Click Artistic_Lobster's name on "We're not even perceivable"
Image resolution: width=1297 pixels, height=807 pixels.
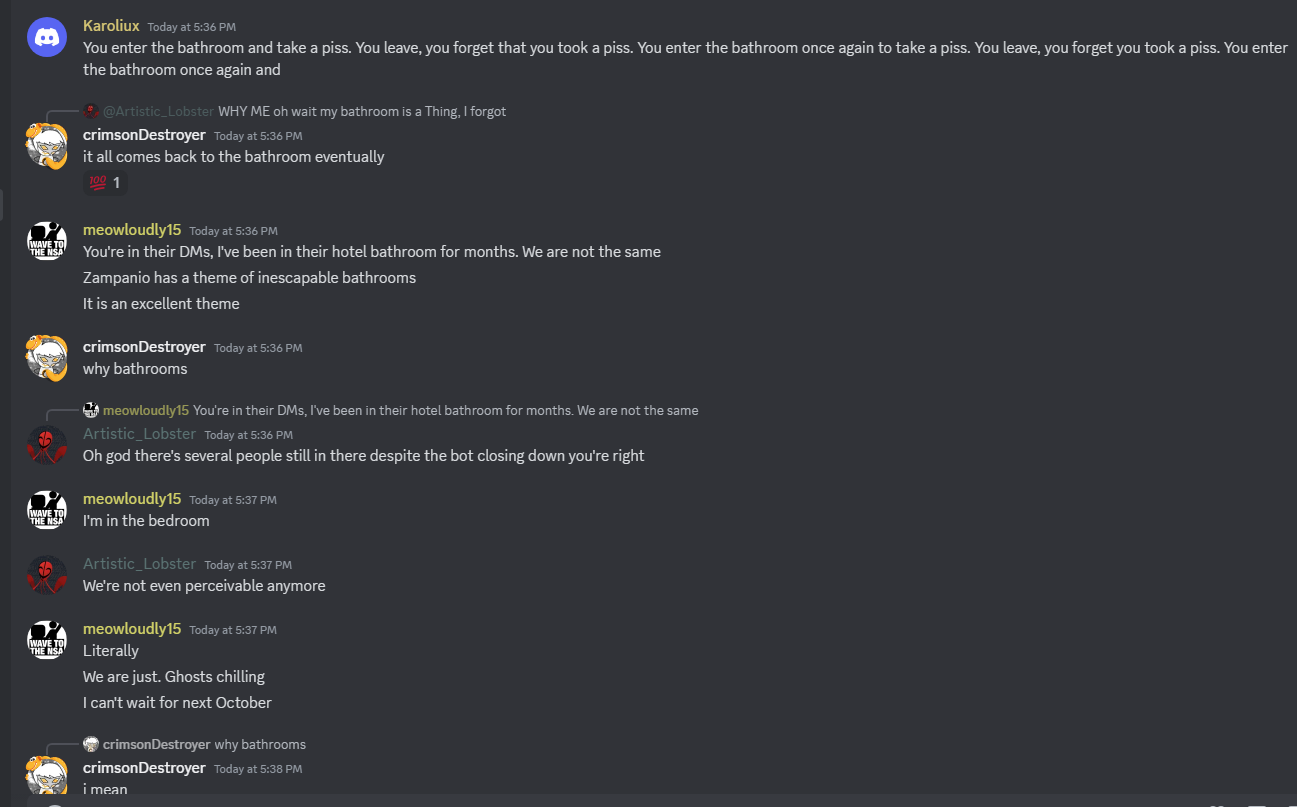139,563
